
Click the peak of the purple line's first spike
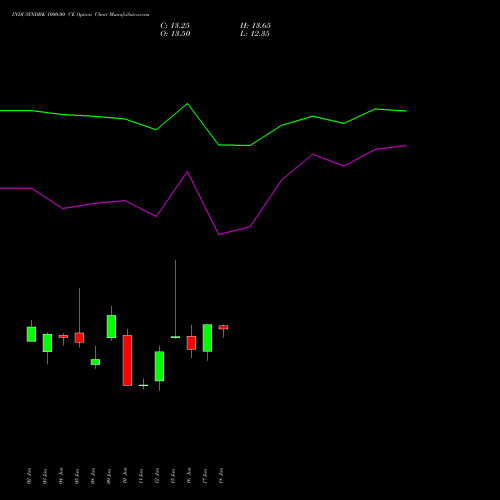coord(187,172)
